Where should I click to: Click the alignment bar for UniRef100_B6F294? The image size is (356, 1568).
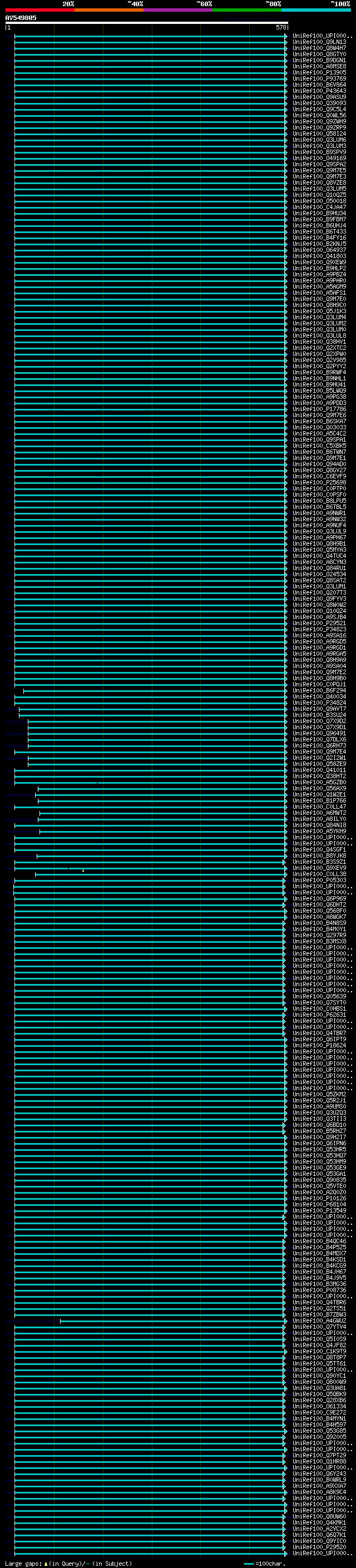pyautogui.click(x=155, y=690)
